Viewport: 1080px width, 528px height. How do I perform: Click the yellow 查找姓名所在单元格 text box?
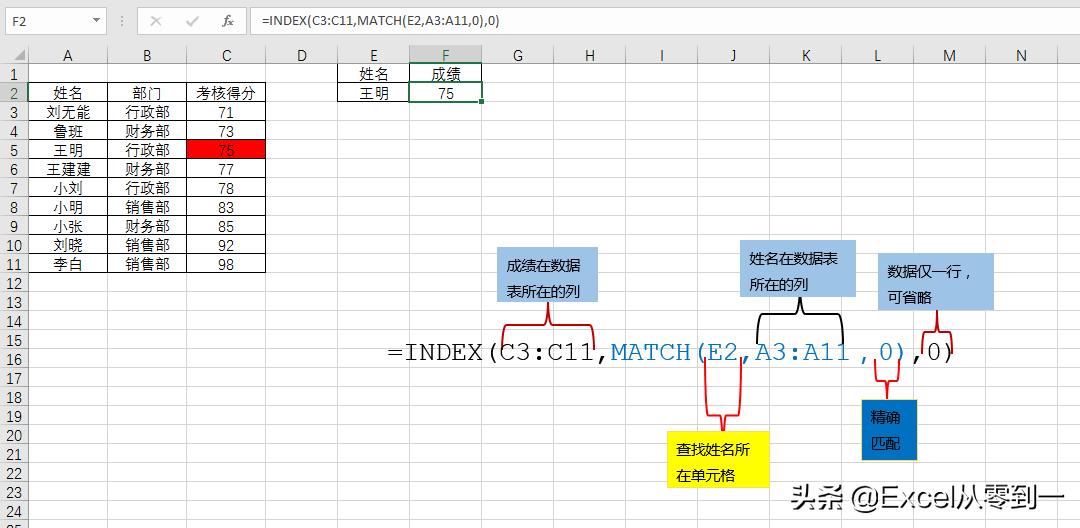pos(718,459)
